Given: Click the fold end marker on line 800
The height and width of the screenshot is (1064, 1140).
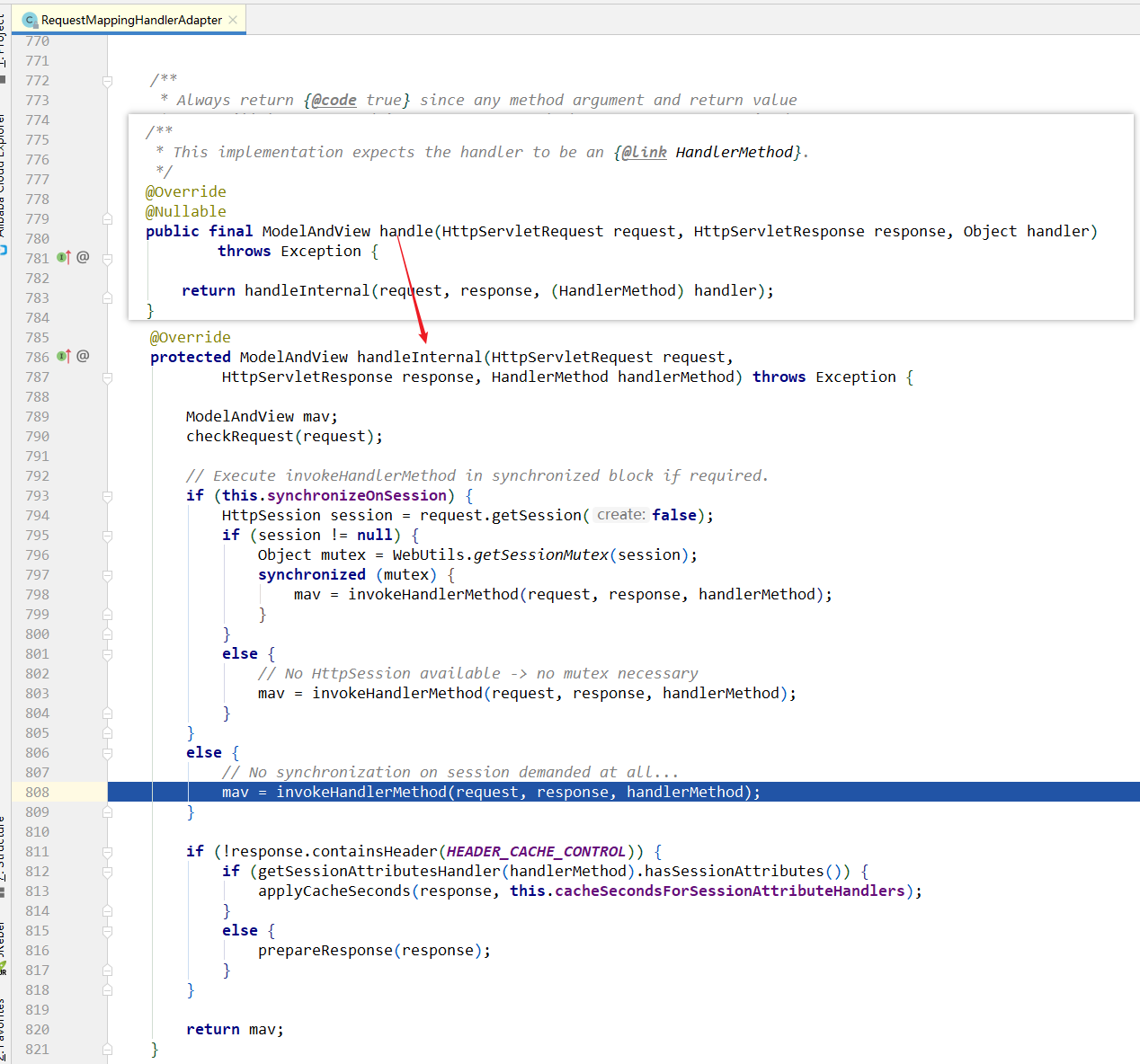Looking at the screenshot, I should 107,634.
